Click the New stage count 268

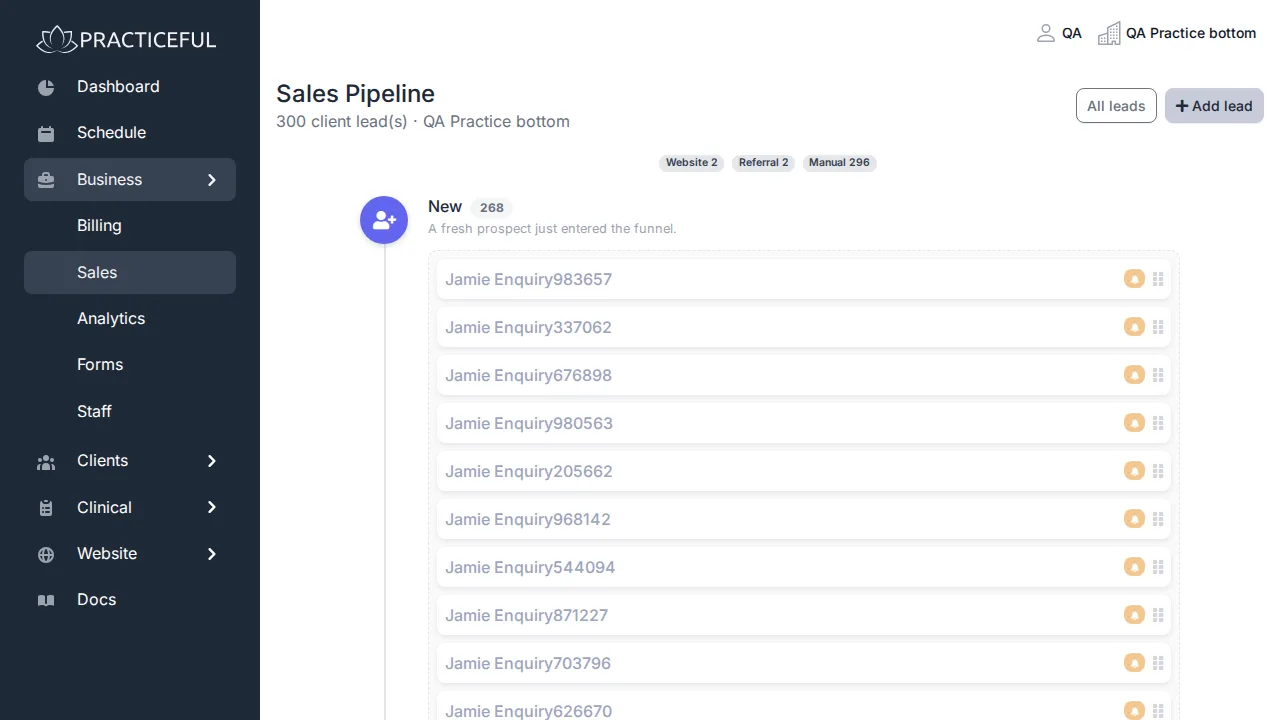pos(492,208)
